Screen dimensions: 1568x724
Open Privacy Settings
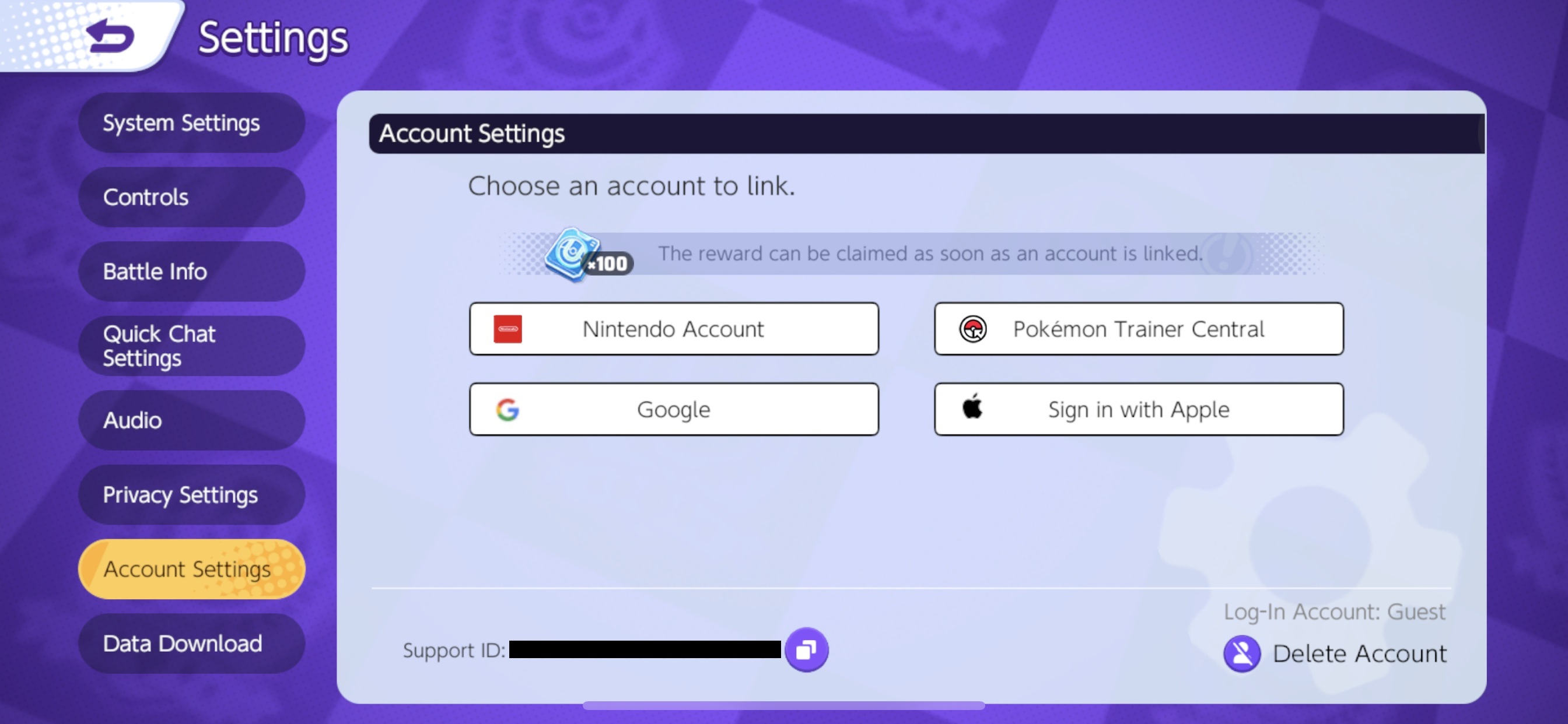click(x=191, y=495)
